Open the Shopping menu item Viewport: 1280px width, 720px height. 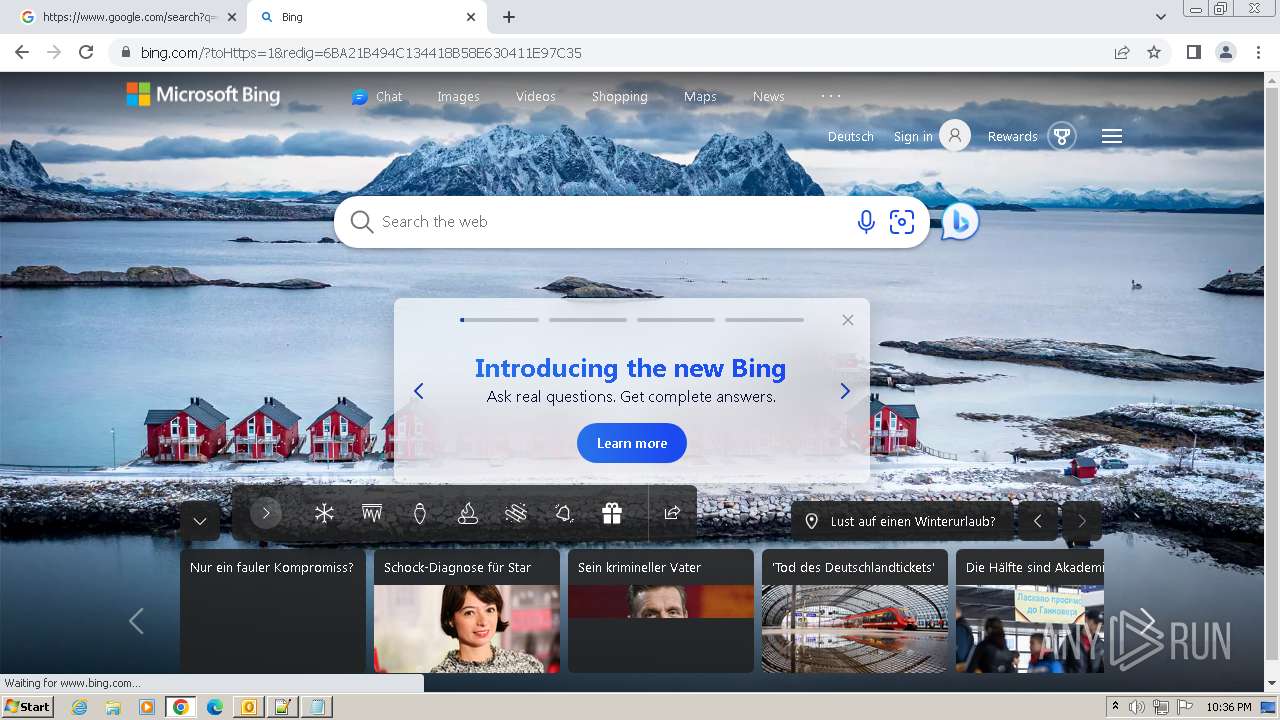[x=620, y=97]
